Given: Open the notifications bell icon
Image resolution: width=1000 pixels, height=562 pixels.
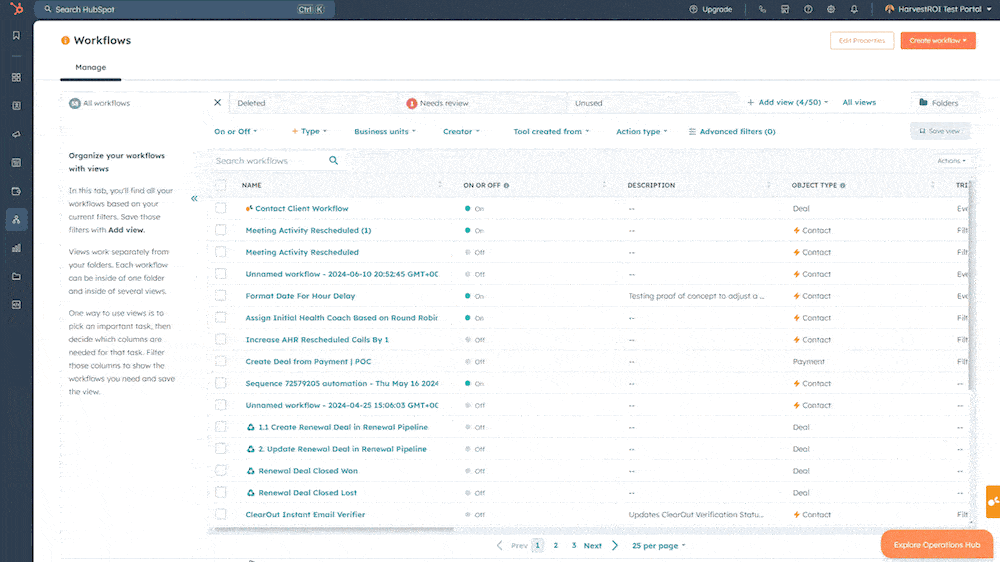Looking at the screenshot, I should tap(854, 10).
